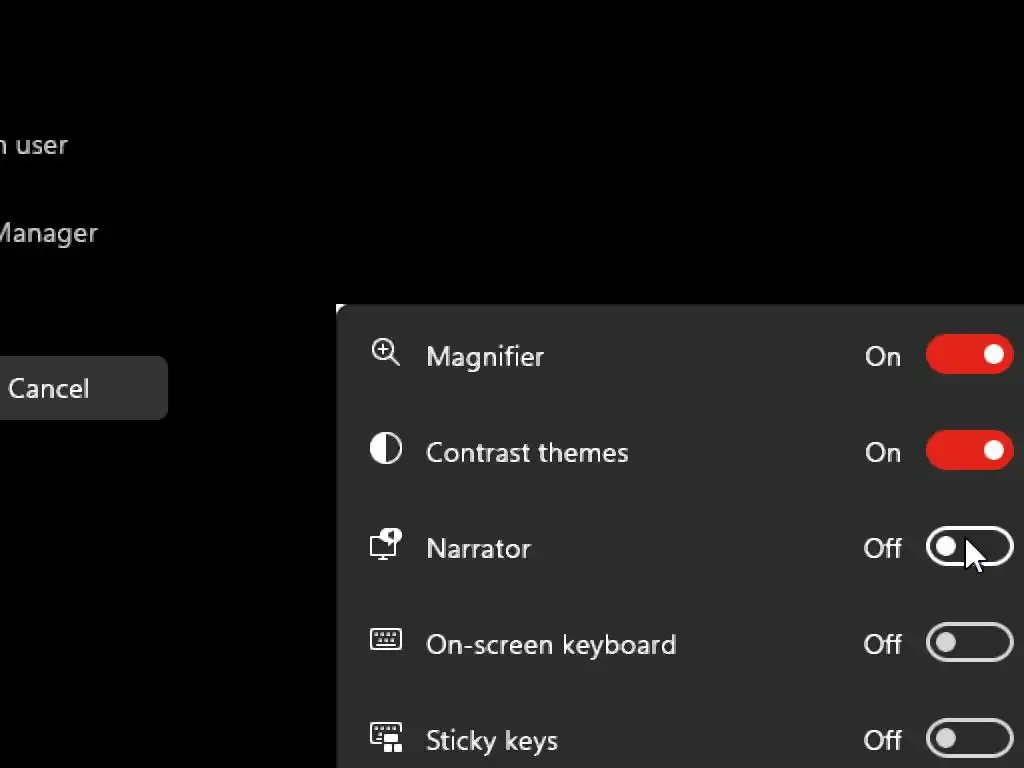
Task: Click the Narrator monitor speech icon
Action: 386,545
